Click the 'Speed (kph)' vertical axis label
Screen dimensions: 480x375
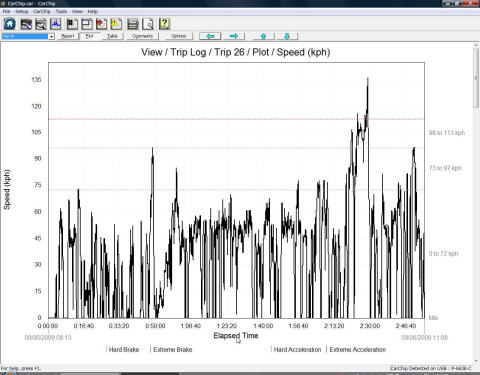(7, 190)
